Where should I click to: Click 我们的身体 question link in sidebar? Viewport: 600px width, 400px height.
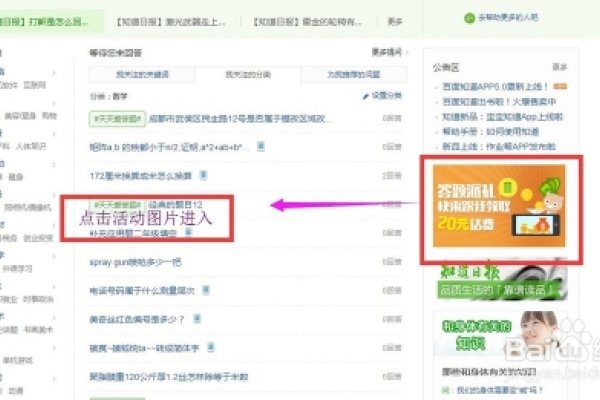point(499,390)
